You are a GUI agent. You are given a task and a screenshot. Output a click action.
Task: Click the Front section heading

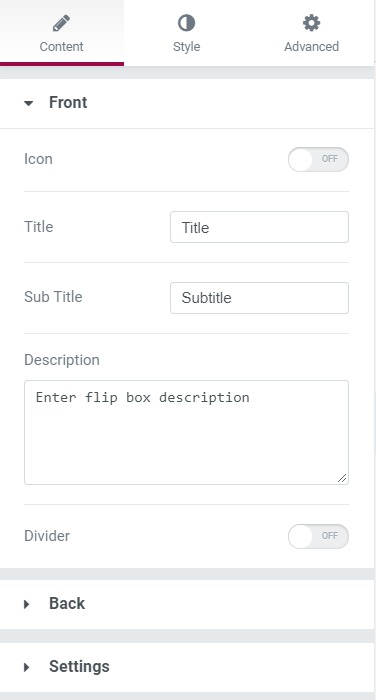(68, 103)
